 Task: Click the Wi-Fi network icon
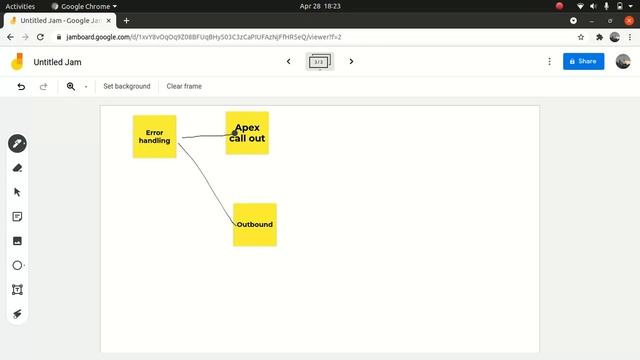click(x=580, y=6)
